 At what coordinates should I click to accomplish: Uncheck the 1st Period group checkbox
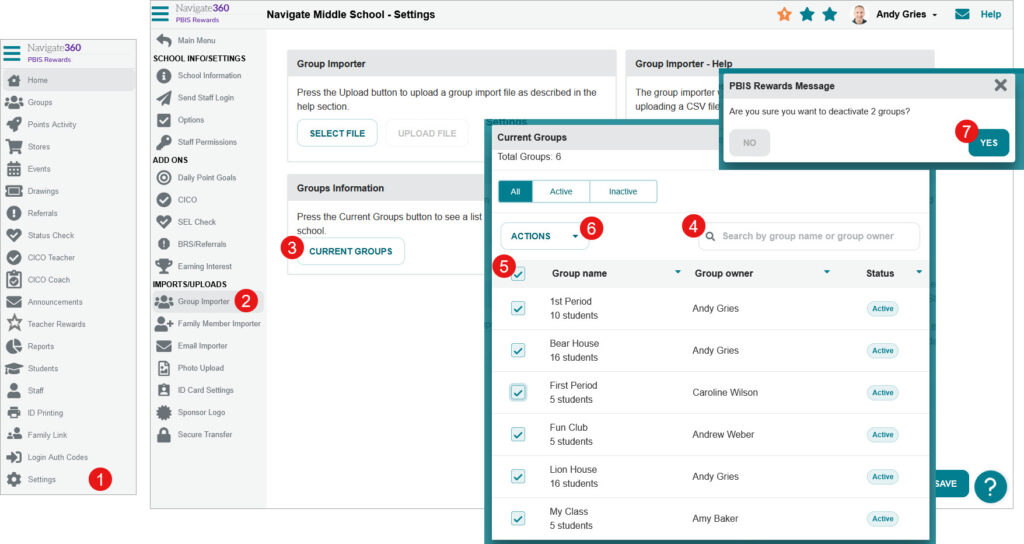click(x=518, y=309)
